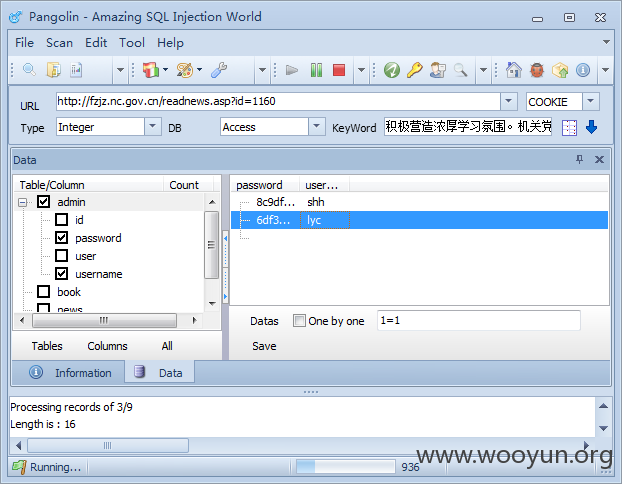The width and height of the screenshot is (622, 484).
Task: Toggle the admin table checkbox
Action: coord(43,202)
